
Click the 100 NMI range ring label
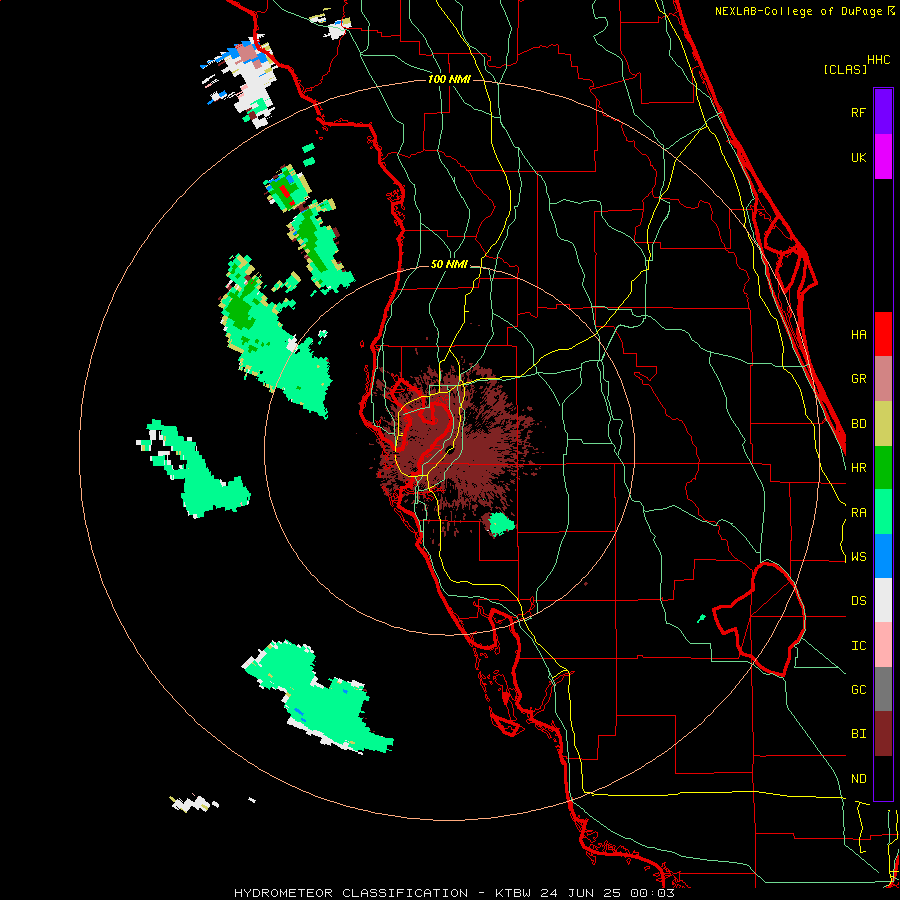(449, 79)
